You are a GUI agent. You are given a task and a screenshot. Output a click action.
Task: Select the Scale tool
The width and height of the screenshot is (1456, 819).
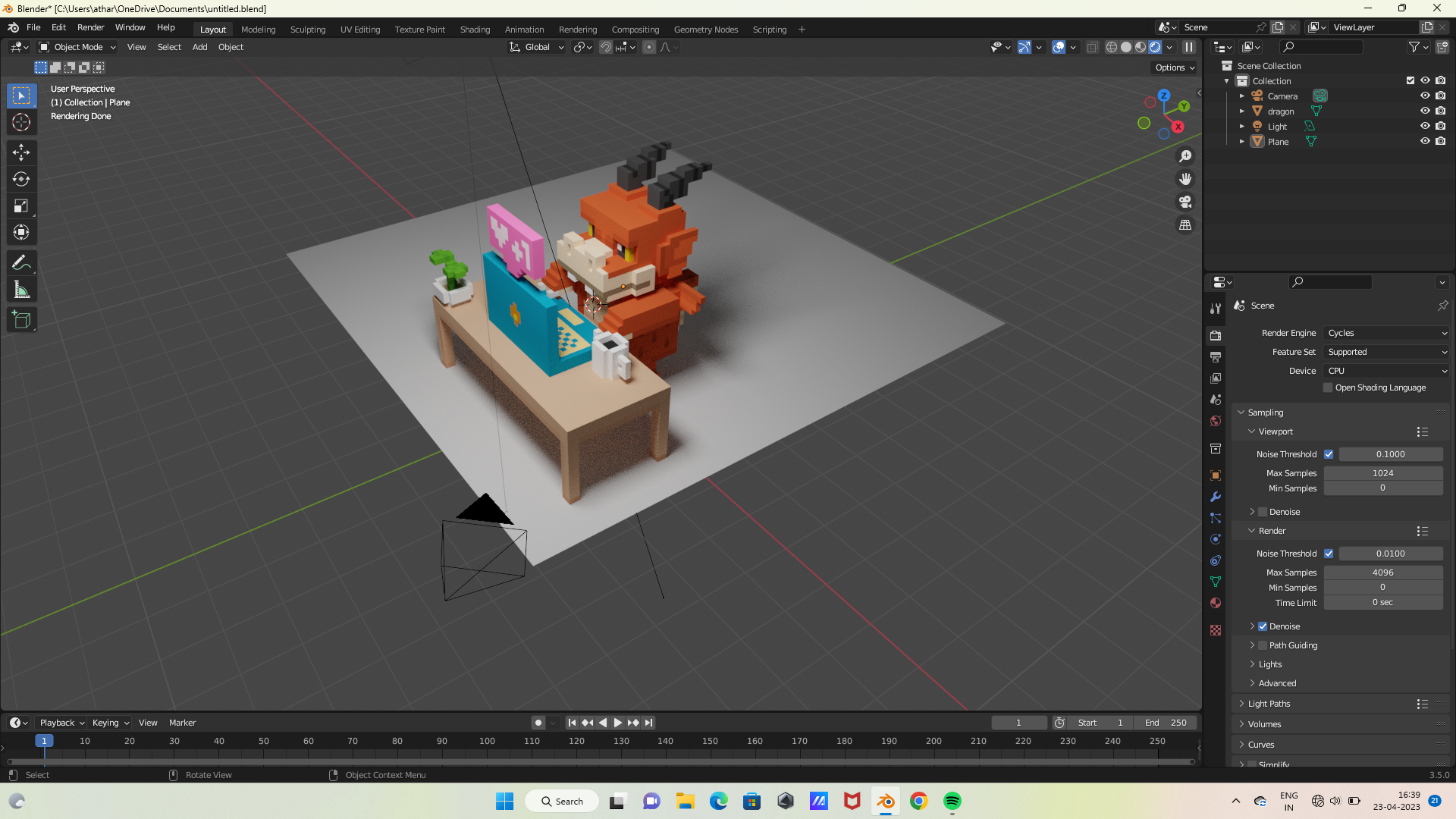(x=21, y=206)
